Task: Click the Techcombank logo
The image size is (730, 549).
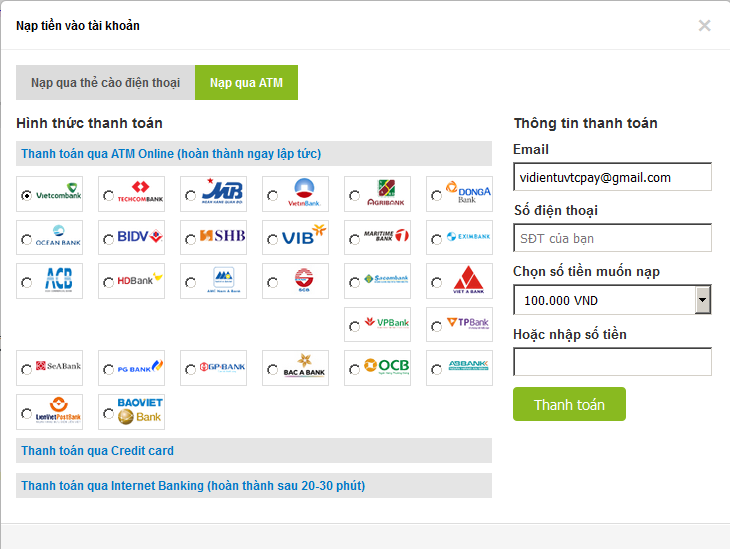Action: click(x=140, y=192)
